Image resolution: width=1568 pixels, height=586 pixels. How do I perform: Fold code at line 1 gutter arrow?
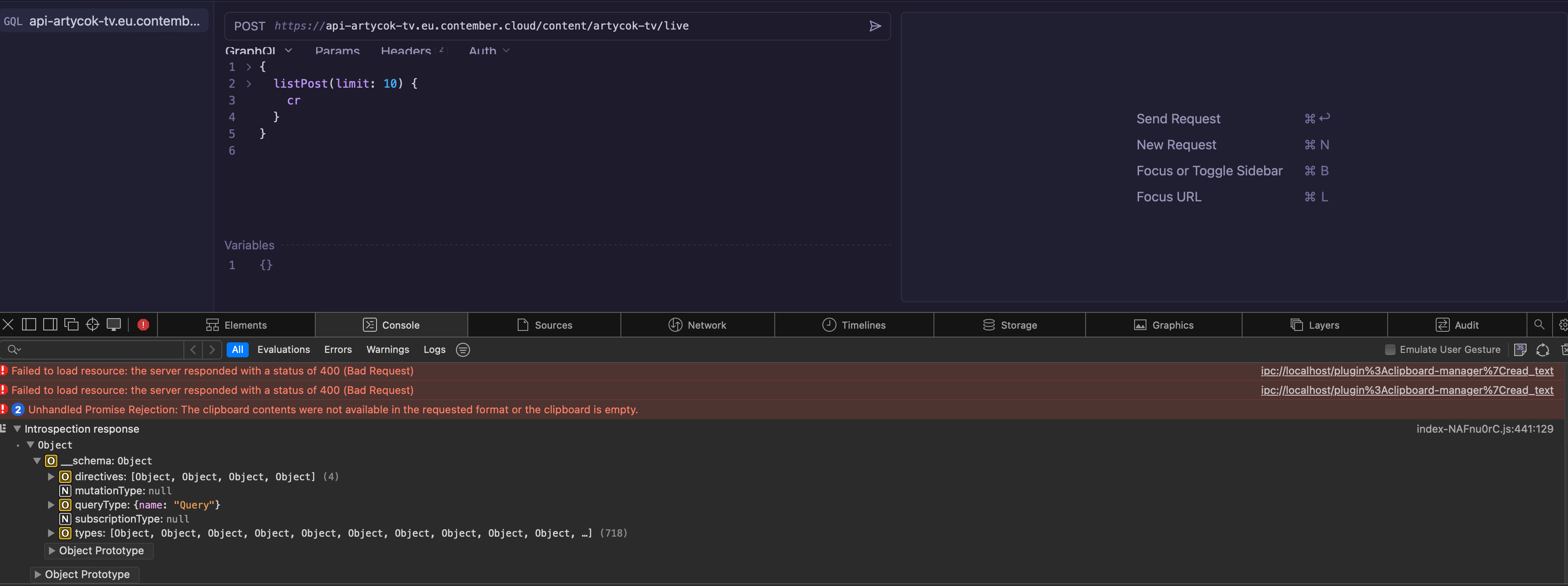pyautogui.click(x=248, y=67)
